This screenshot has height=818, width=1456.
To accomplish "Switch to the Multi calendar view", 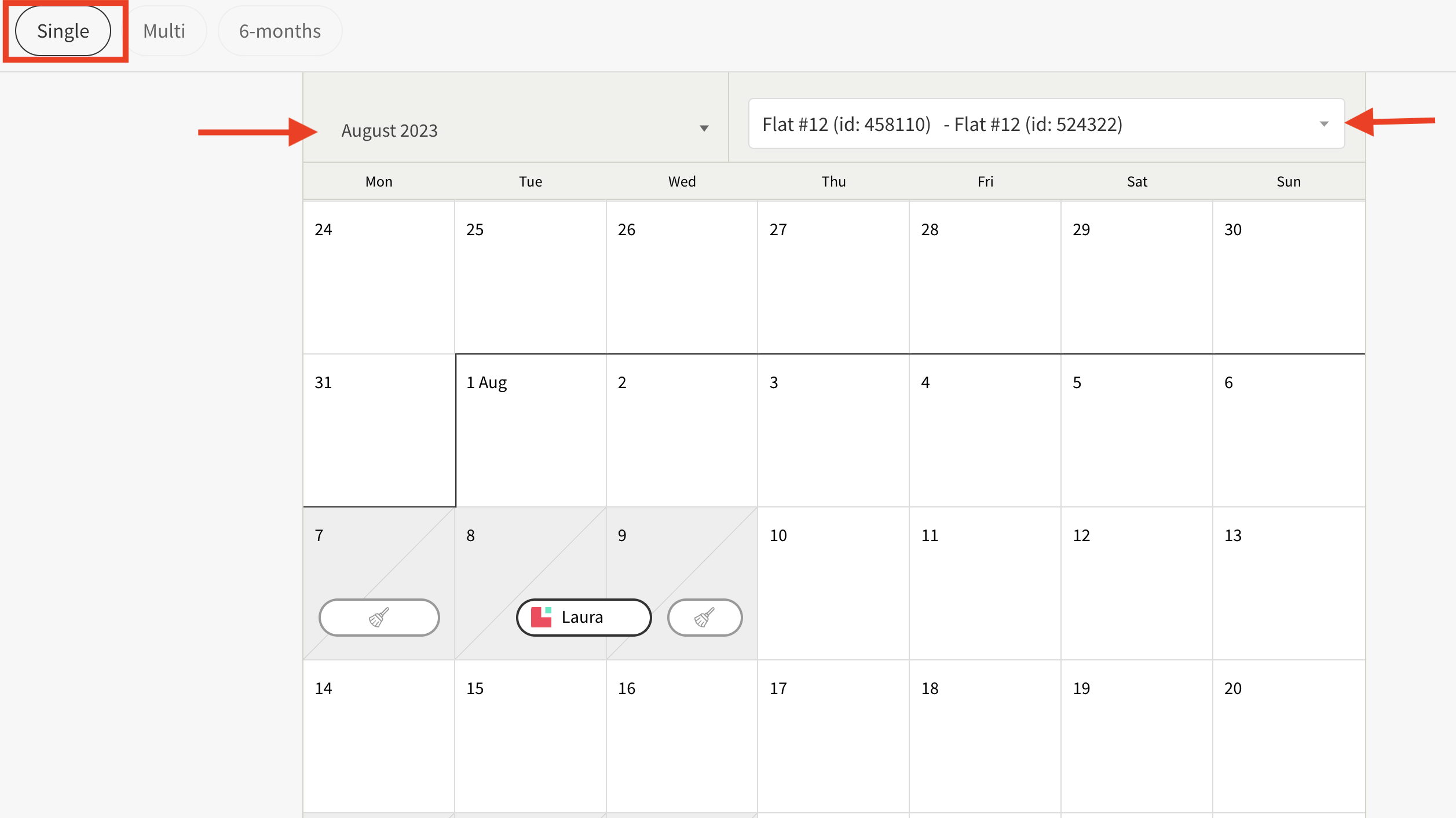I will click(164, 31).
